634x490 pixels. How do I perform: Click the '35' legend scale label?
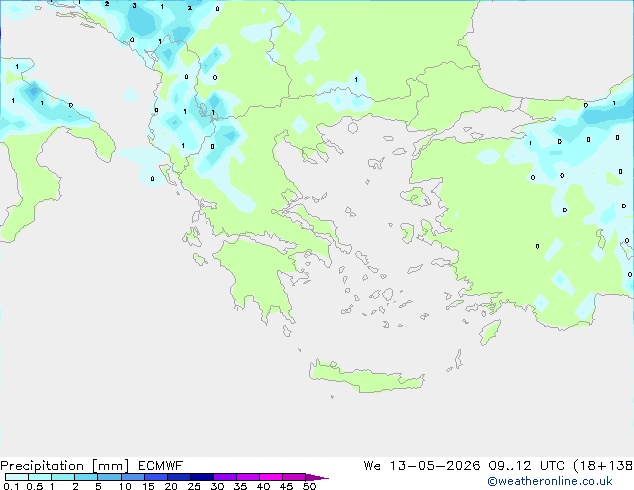[240, 486]
